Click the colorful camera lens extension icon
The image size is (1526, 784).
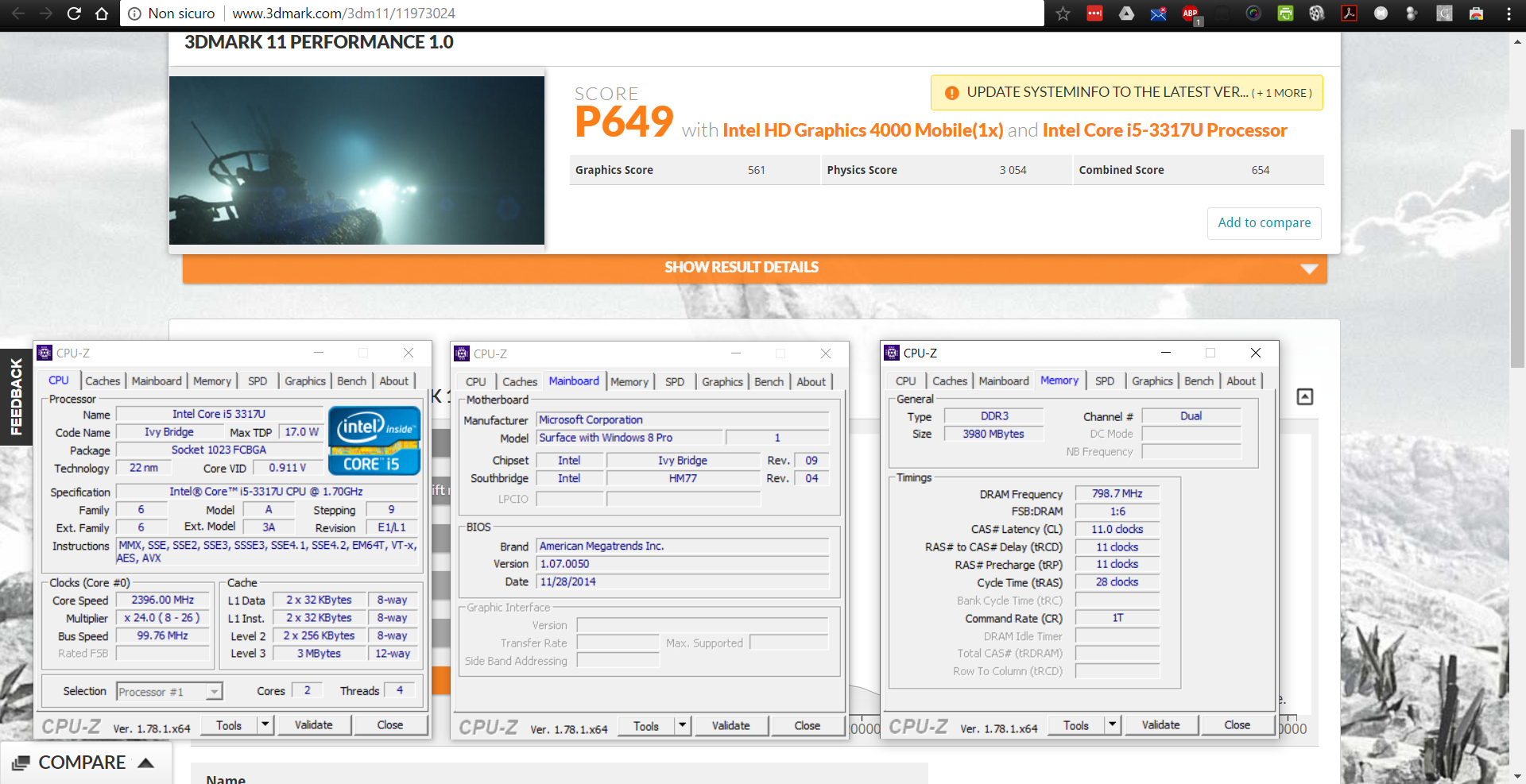(1253, 14)
